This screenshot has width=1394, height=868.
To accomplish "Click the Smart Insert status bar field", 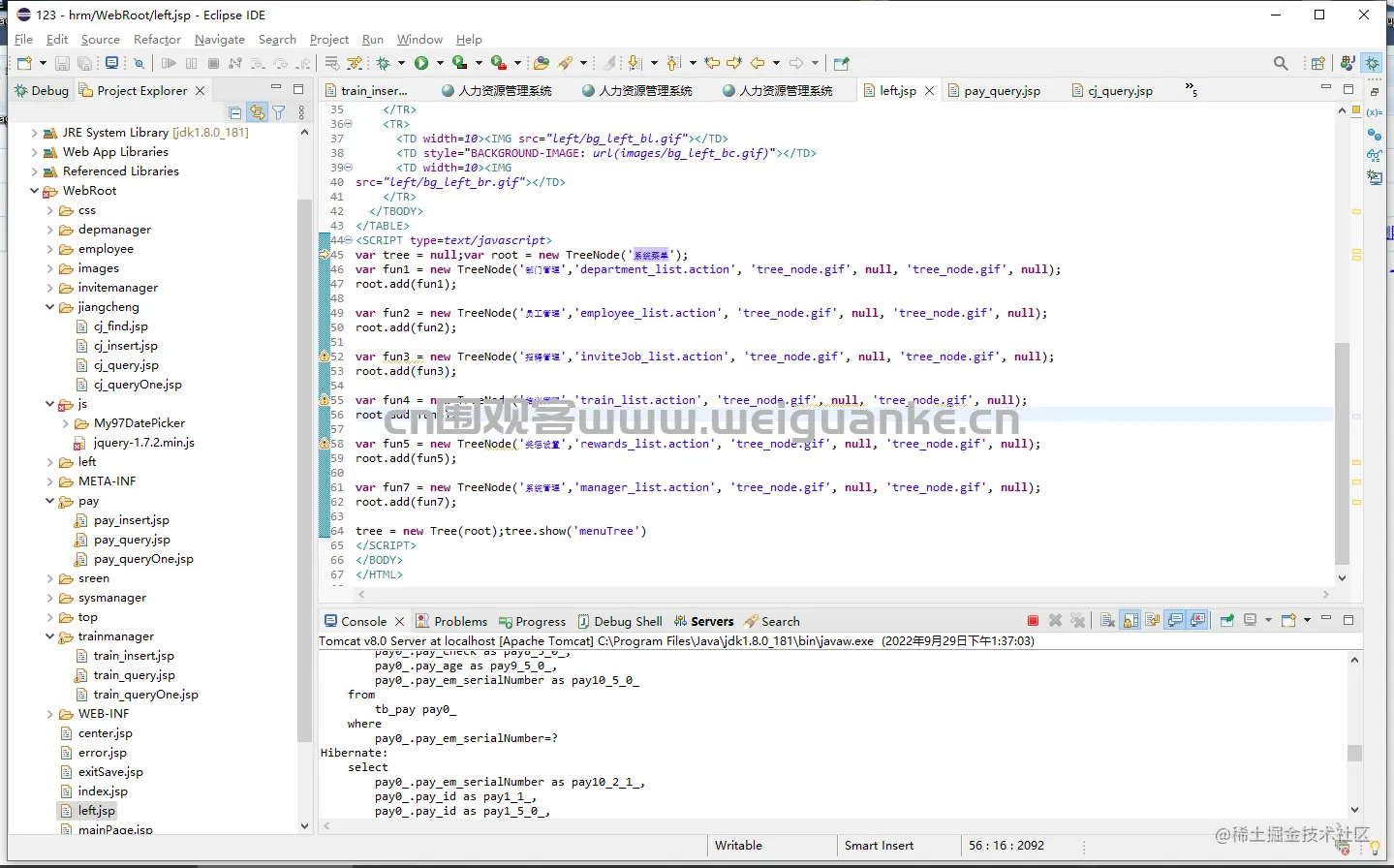I will [x=879, y=846].
